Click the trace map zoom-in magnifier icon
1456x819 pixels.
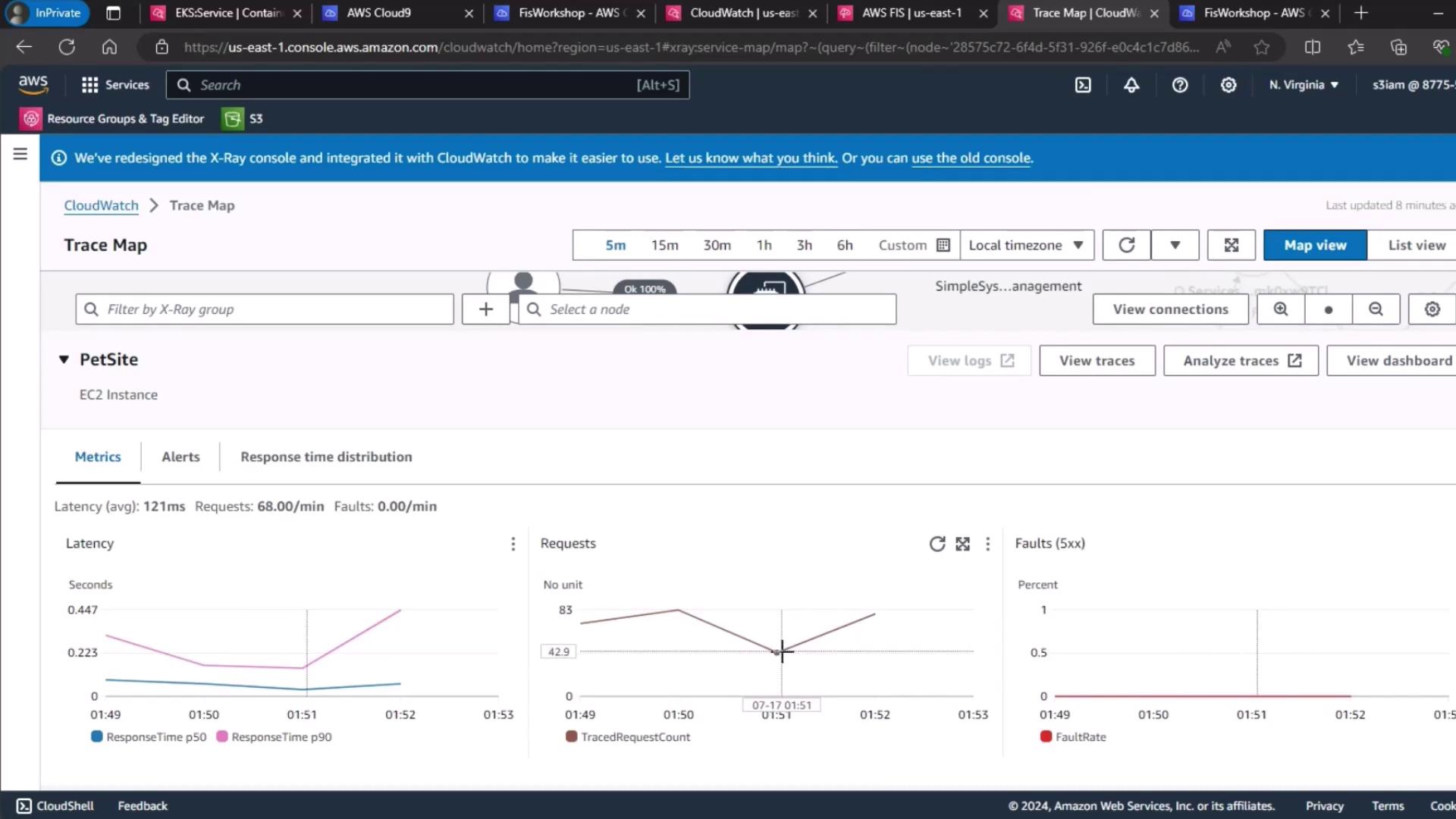(1280, 309)
